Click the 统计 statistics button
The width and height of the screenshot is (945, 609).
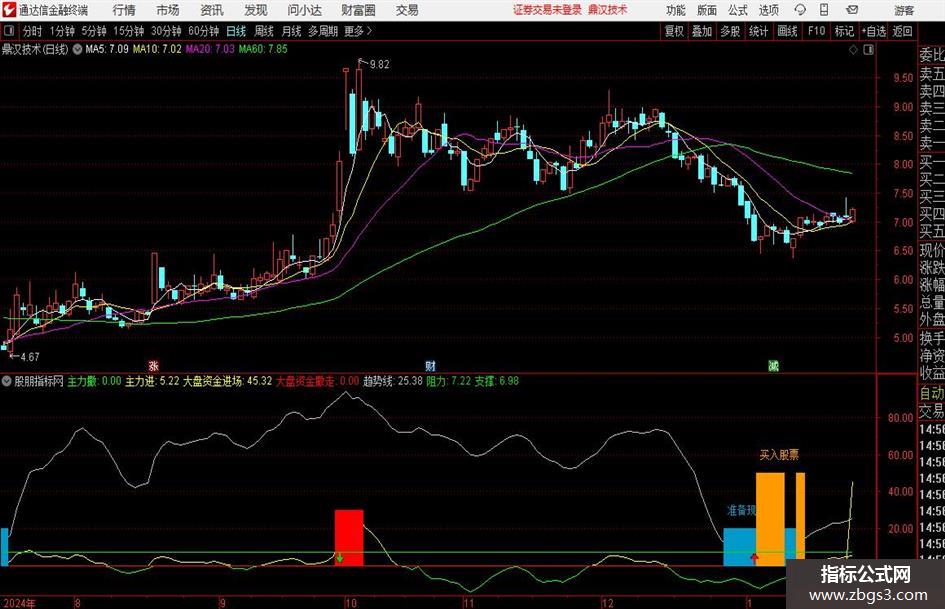758,31
